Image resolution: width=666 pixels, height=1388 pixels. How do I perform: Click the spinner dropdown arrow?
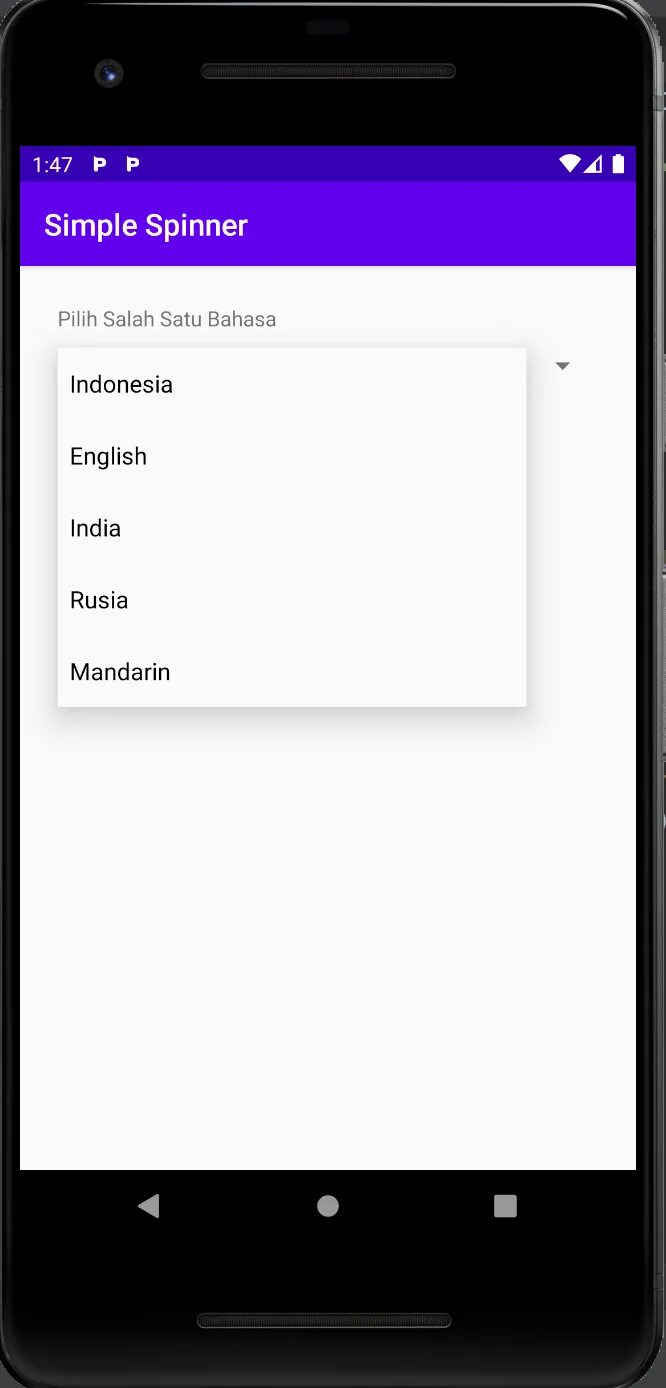click(x=563, y=366)
